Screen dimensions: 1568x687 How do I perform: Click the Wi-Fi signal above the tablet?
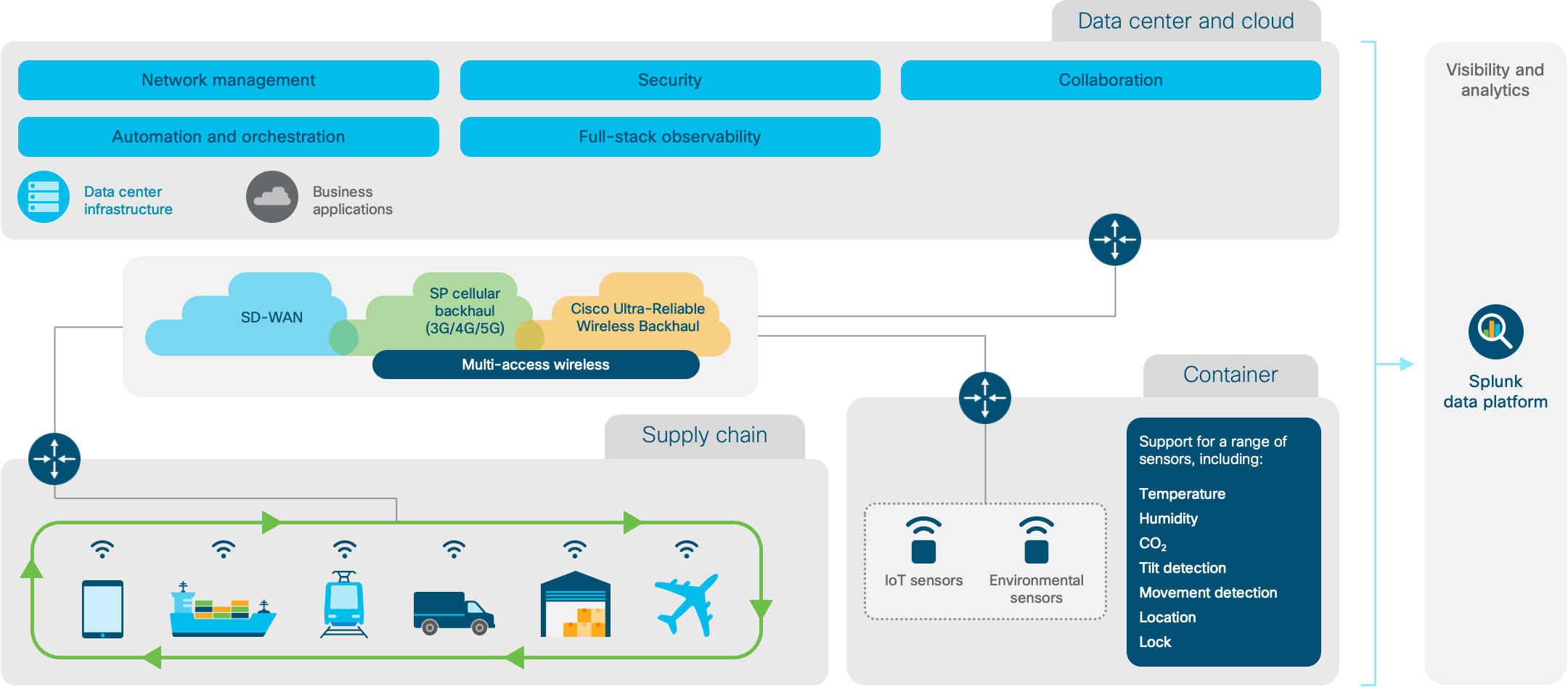pyautogui.click(x=102, y=549)
